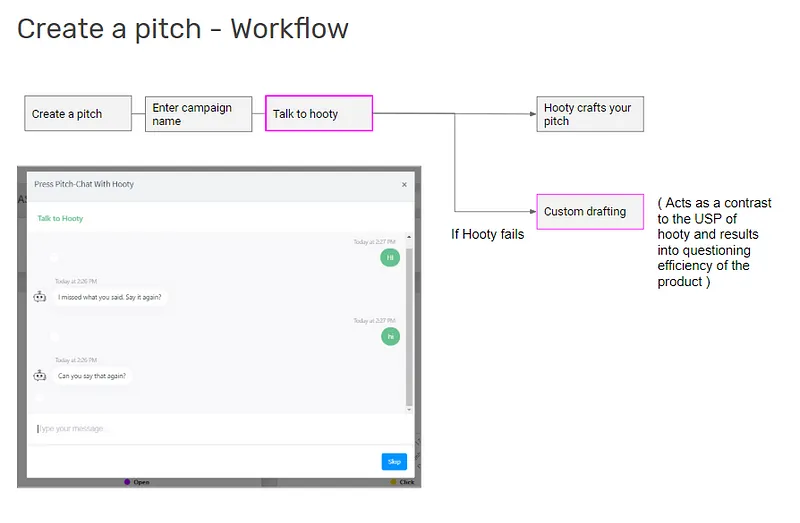Click the yellow 'Click' legend item below dialog
The image size is (800, 523).
tap(402, 482)
